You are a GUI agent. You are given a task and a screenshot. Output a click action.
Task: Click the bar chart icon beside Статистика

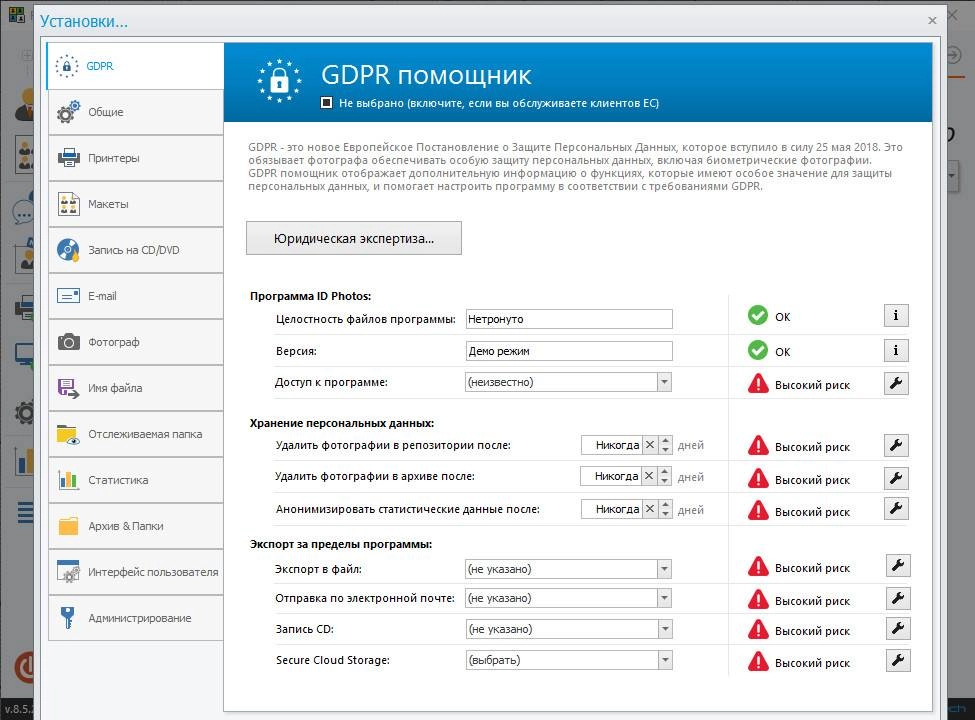(x=68, y=480)
